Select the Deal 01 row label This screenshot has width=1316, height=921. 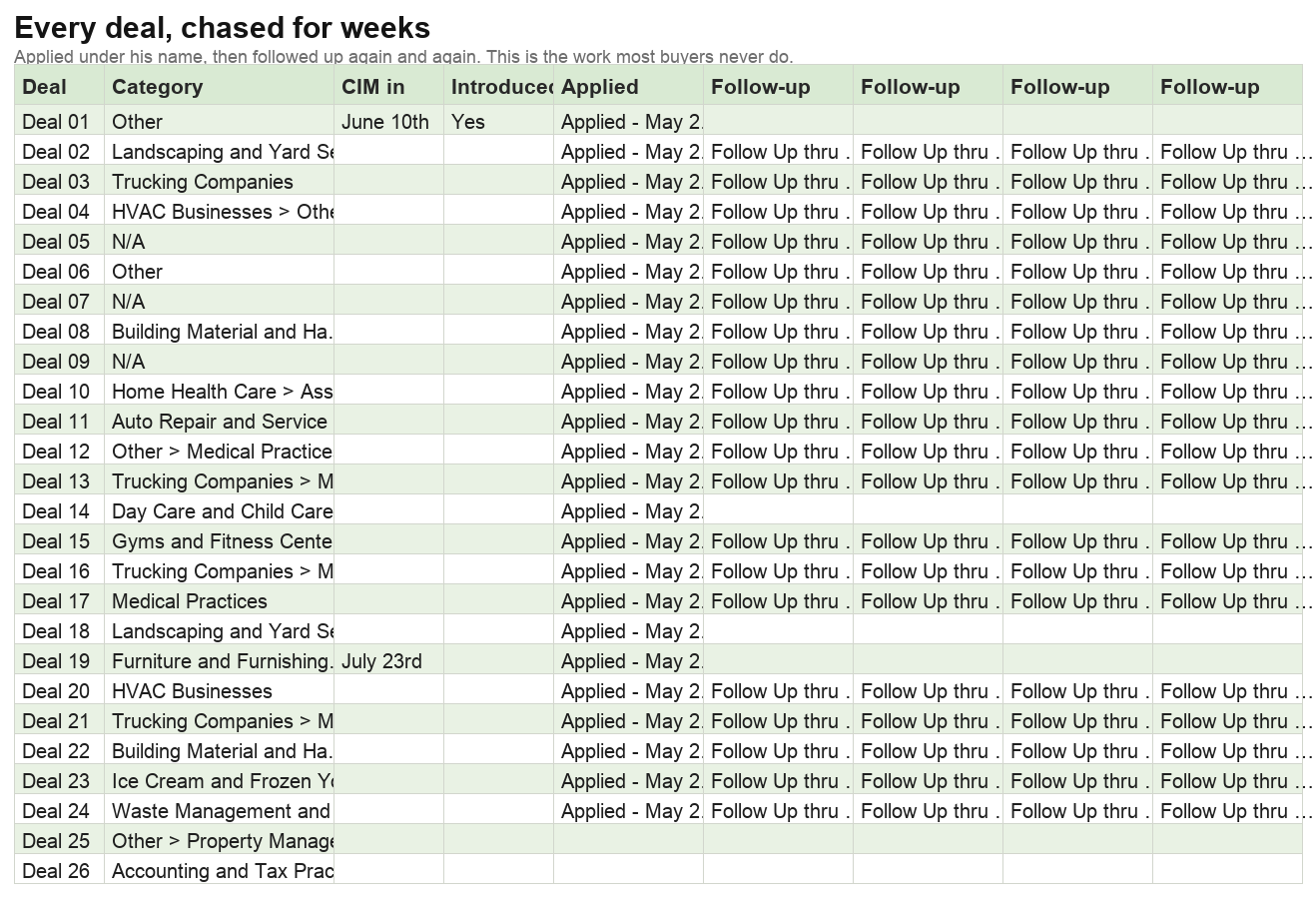pyautogui.click(x=59, y=122)
